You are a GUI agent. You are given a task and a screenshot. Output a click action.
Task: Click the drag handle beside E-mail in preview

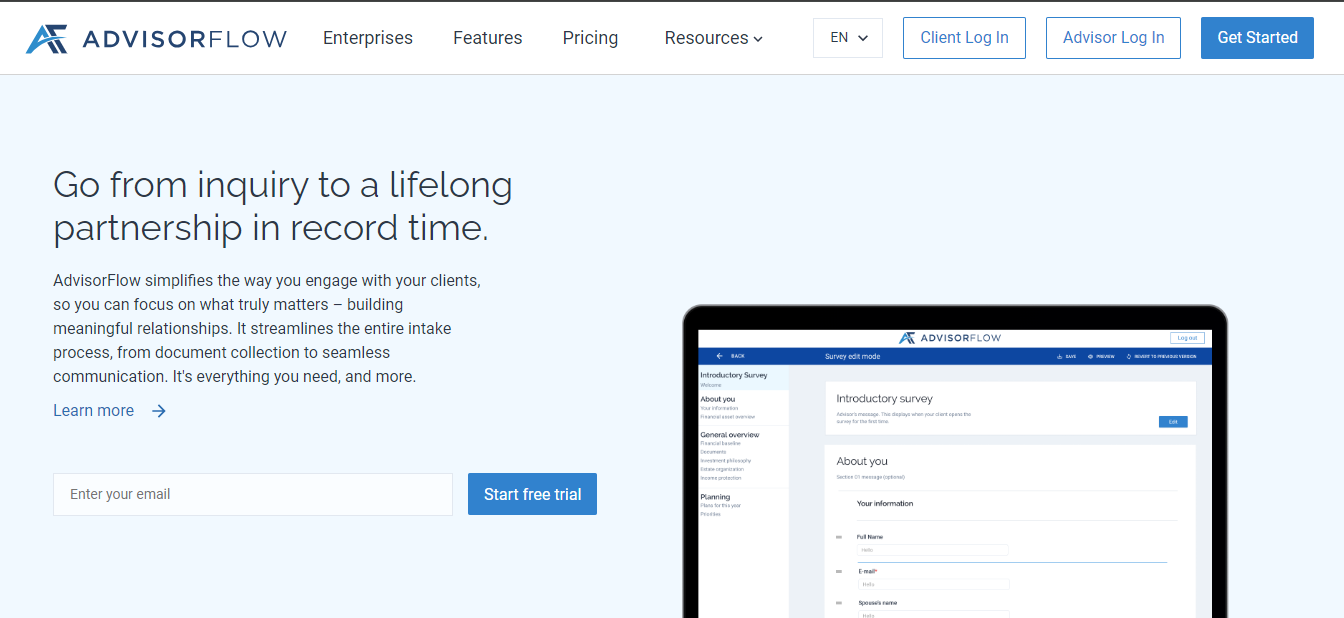click(839, 571)
